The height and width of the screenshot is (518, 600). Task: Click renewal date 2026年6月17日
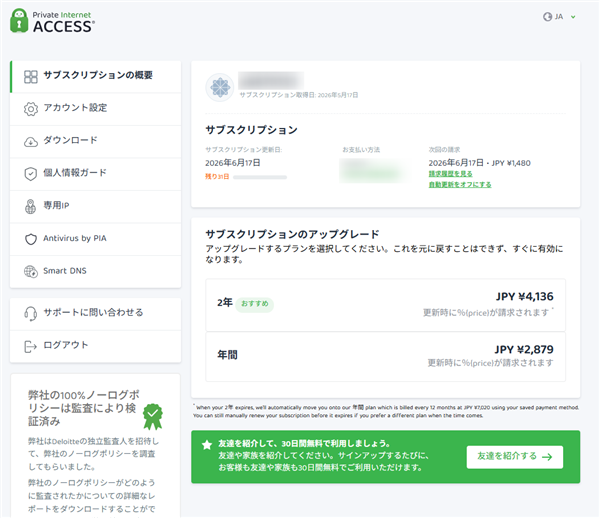pos(233,163)
